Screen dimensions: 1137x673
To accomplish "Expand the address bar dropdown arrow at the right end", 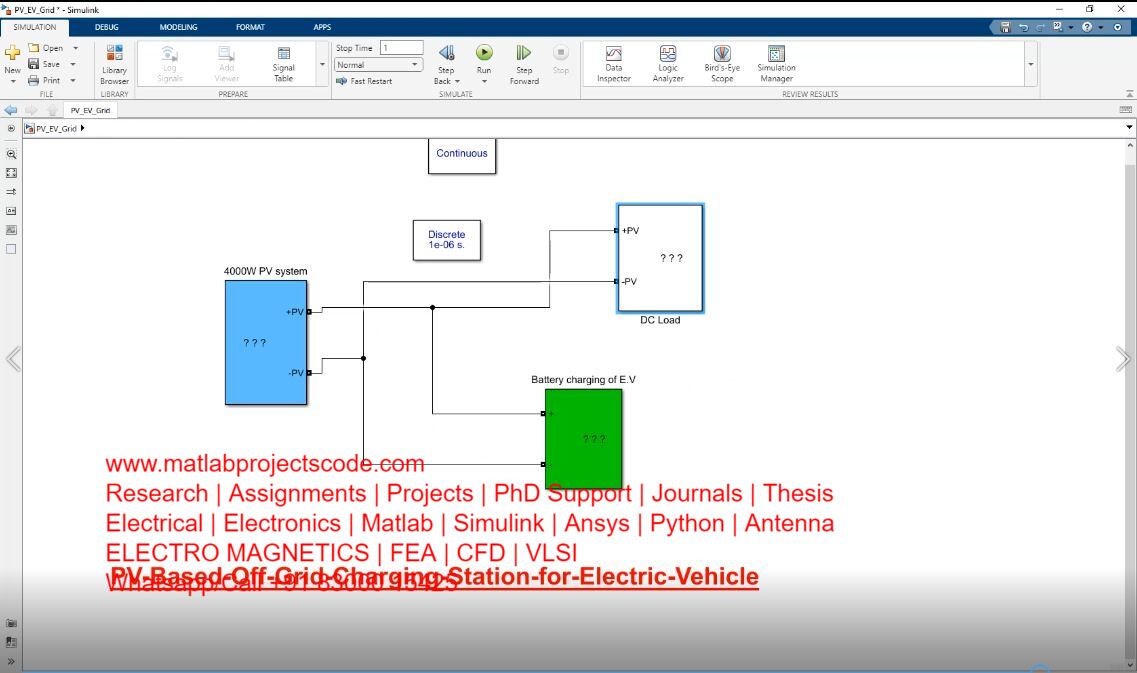I will pyautogui.click(x=1129, y=127).
